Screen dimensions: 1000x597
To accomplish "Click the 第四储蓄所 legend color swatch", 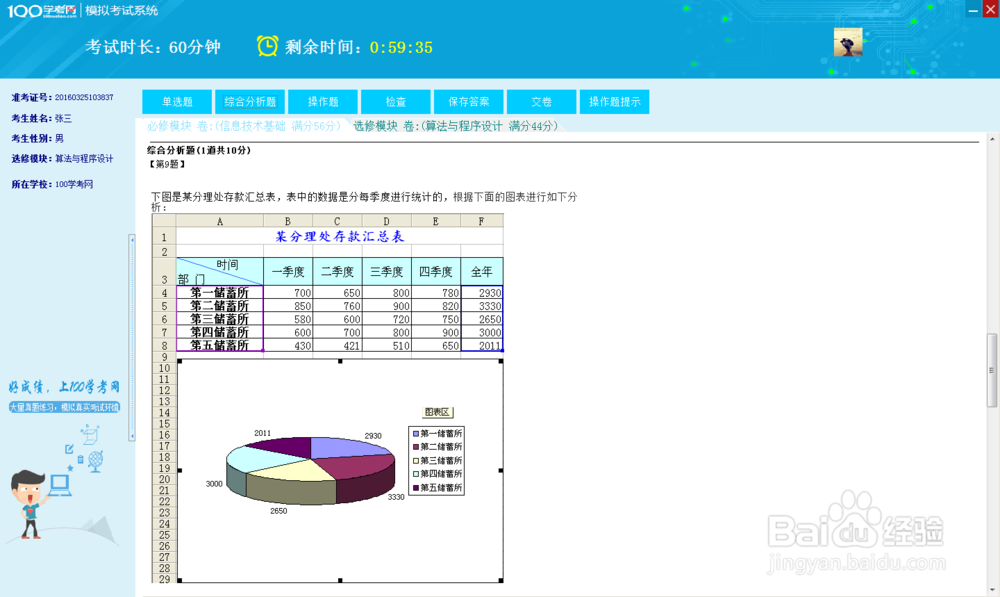I will pyautogui.click(x=416, y=474).
